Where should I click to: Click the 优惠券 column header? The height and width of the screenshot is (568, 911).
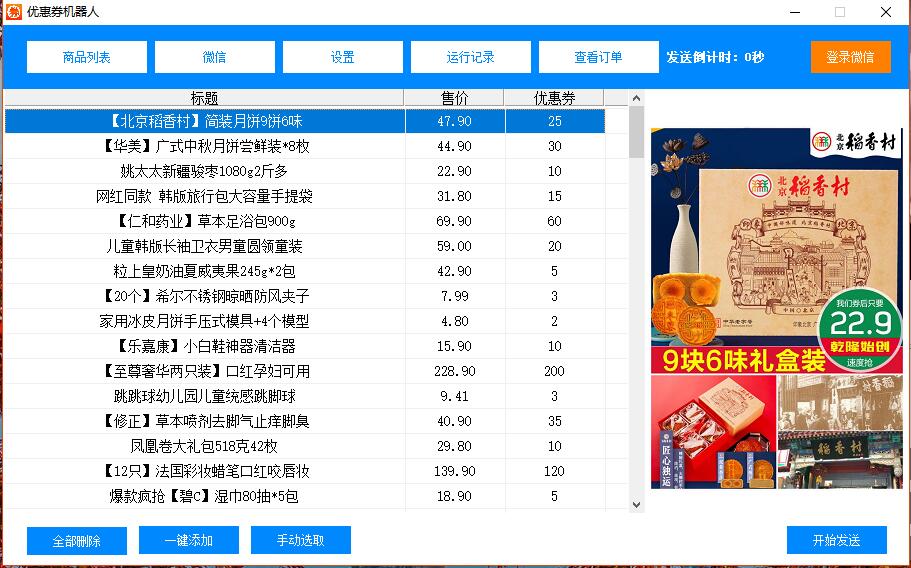point(554,98)
